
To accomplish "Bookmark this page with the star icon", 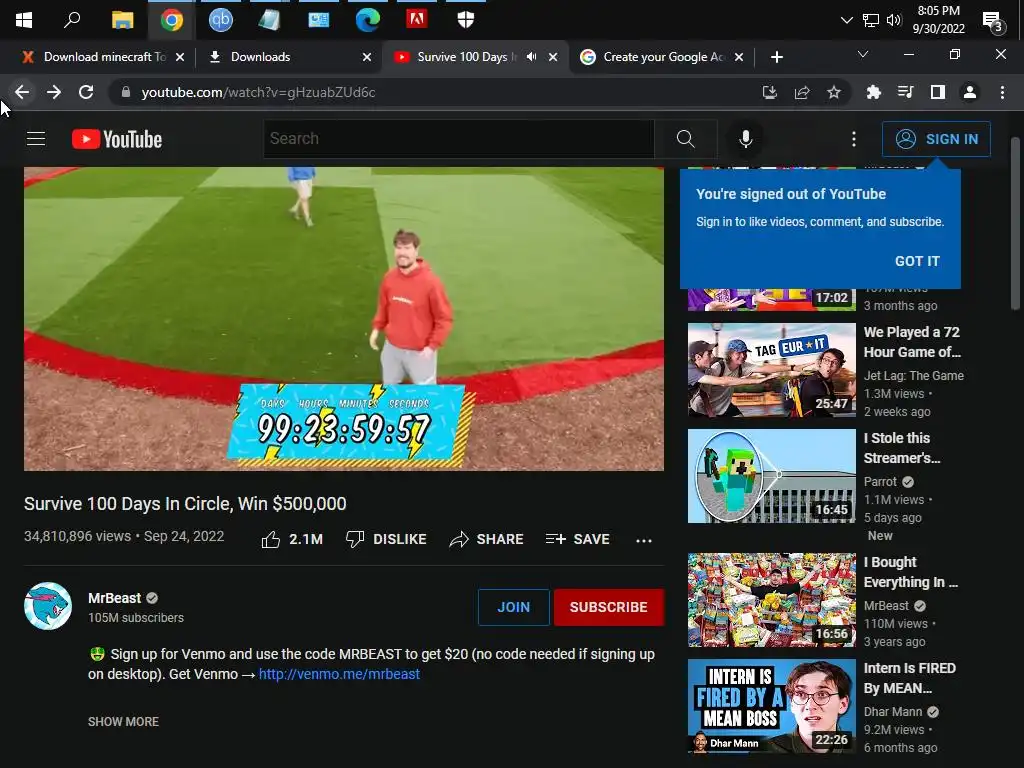I will point(834,92).
